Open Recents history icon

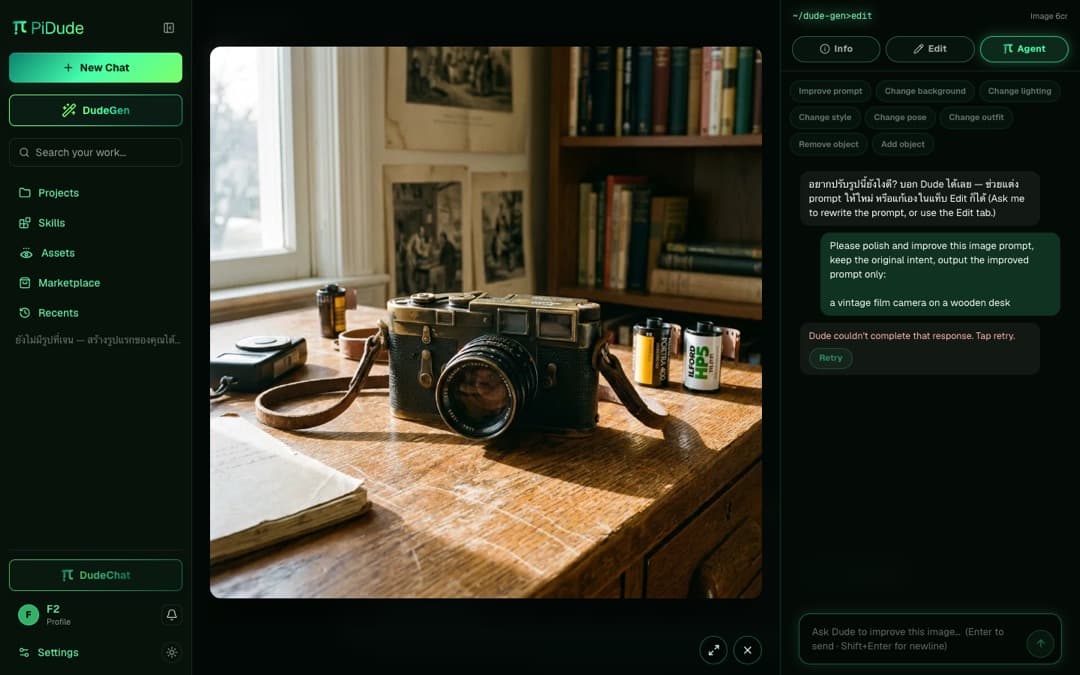point(25,313)
